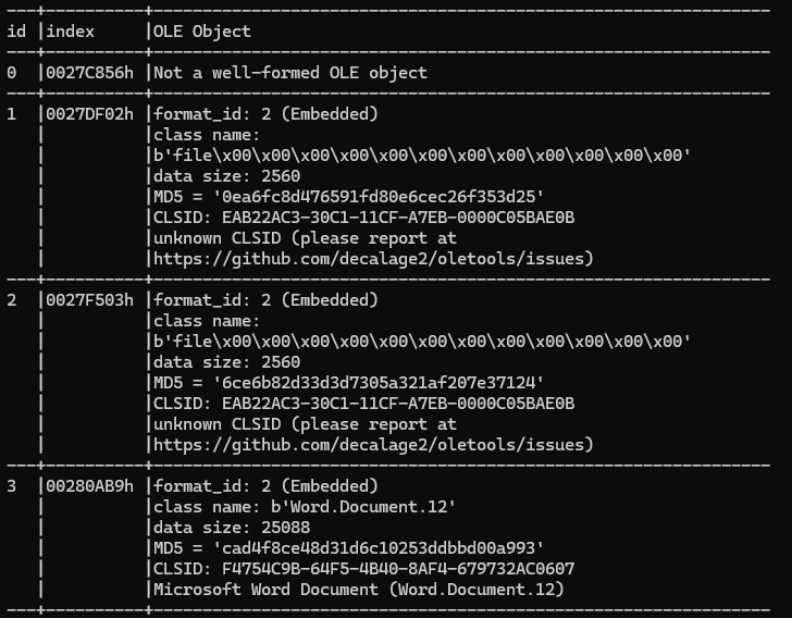This screenshot has height=618, width=792.
Task: Click index value 0027F503h
Action: coord(90,300)
